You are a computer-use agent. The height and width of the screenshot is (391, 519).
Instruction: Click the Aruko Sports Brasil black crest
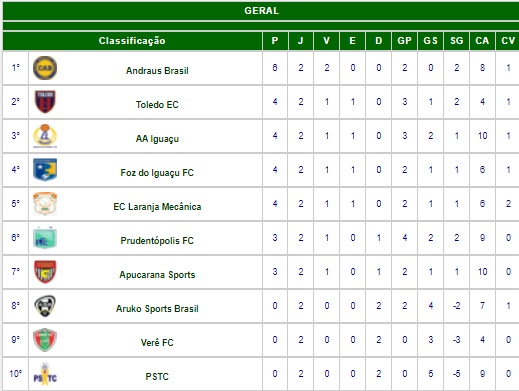(45, 306)
